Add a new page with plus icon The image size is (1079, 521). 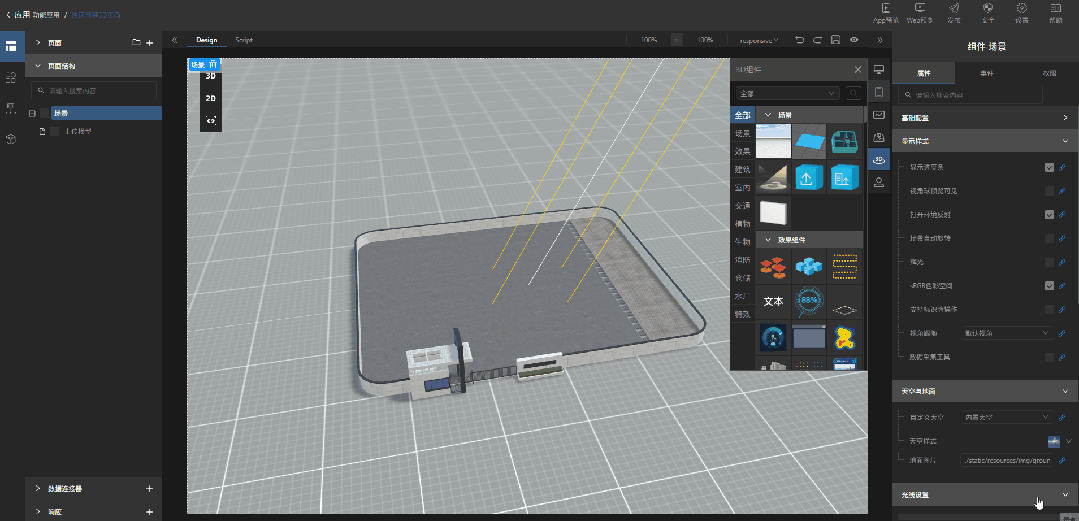click(150, 43)
